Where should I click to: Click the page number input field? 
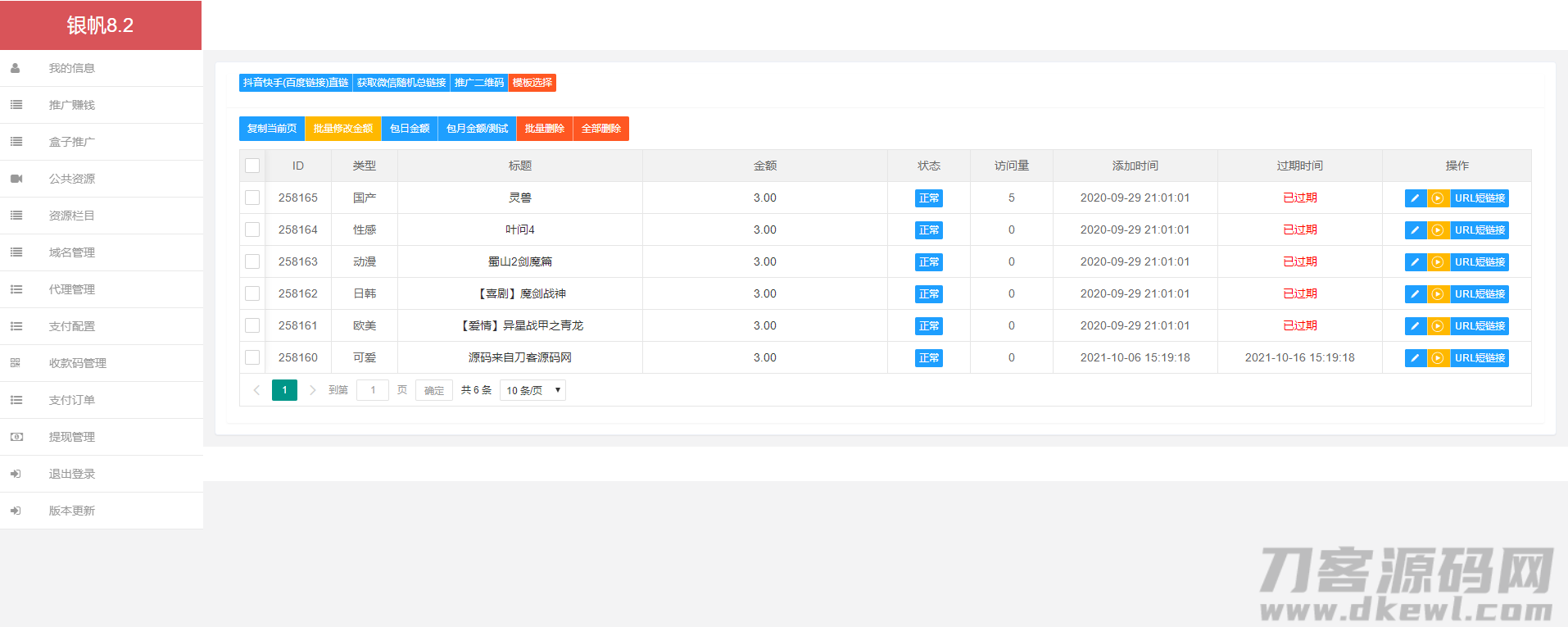(373, 390)
